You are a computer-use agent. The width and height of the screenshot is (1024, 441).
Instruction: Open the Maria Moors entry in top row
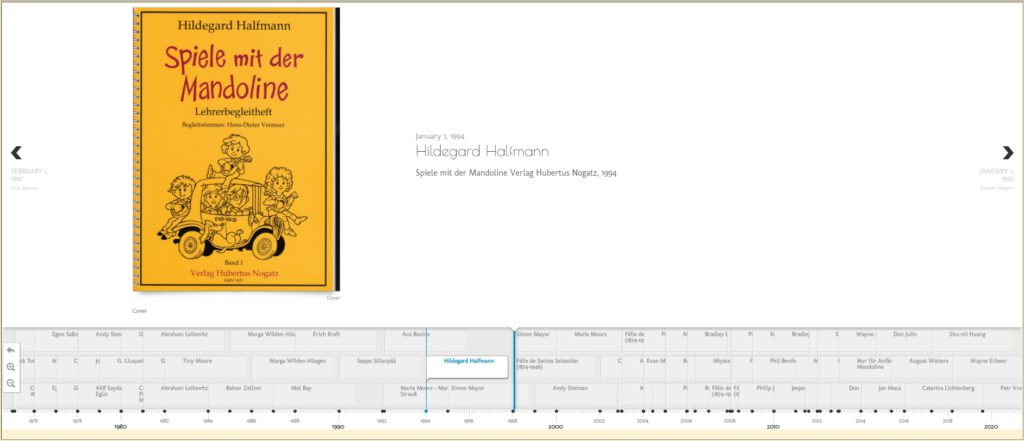[590, 334]
